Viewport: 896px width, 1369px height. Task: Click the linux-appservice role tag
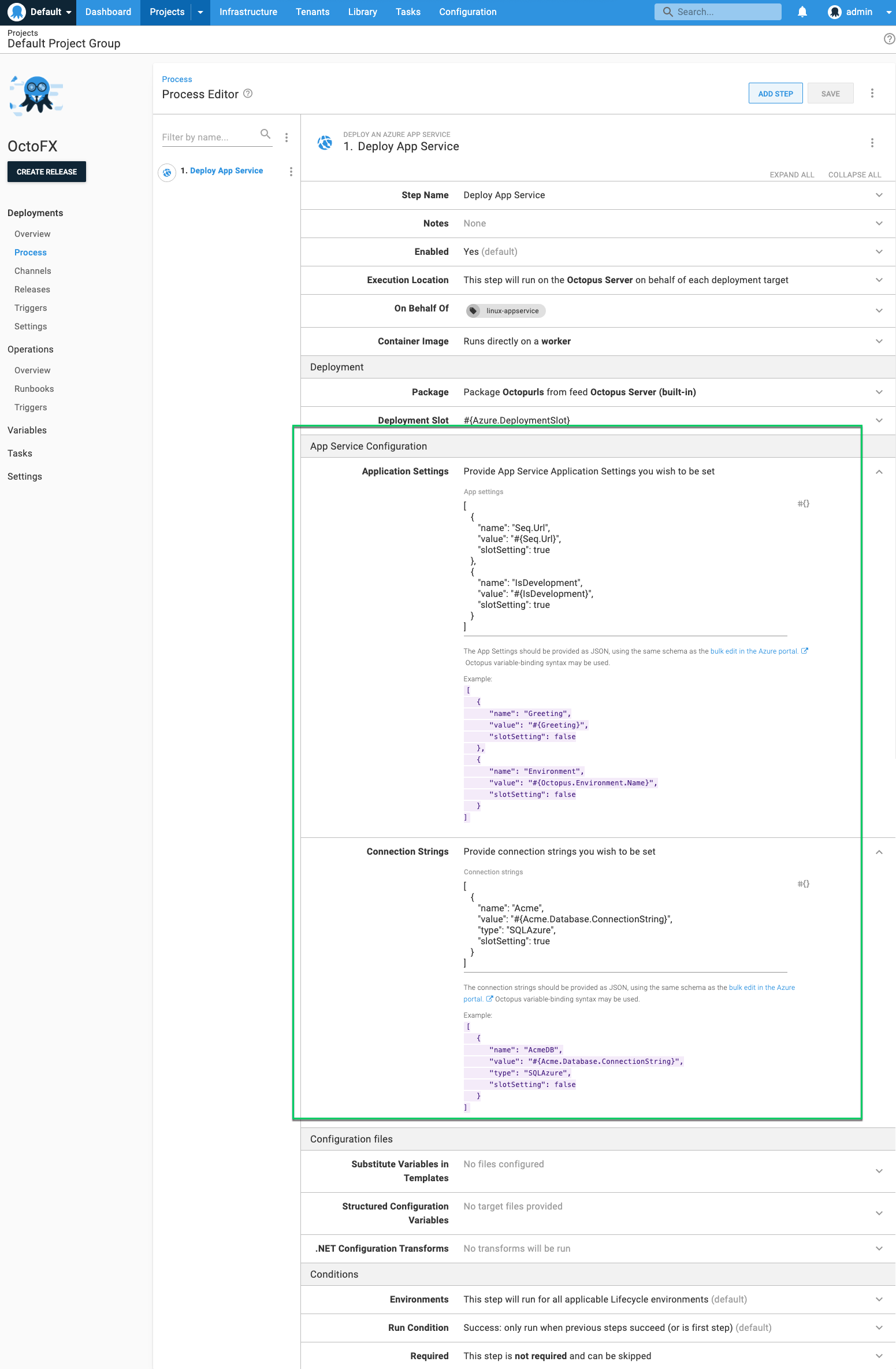tap(506, 311)
